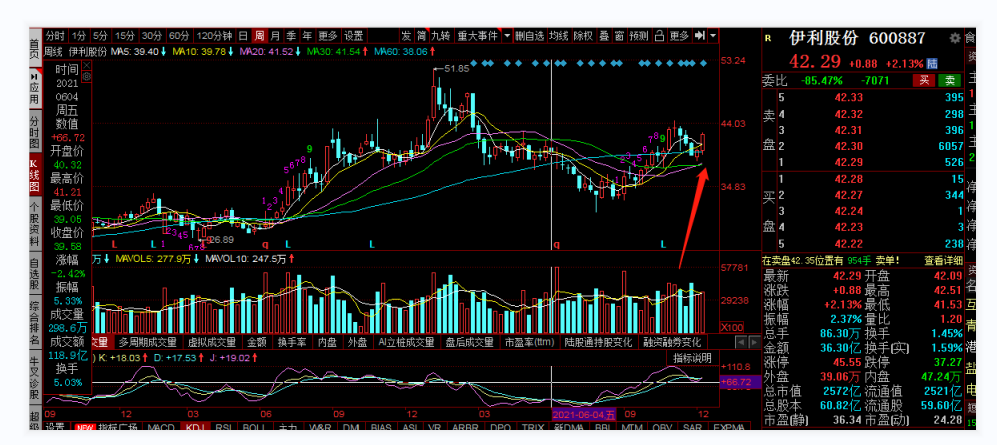Viewport: 997px width, 445px height.
Task: Open 设置 in the period toolbar
Action: [x=354, y=36]
